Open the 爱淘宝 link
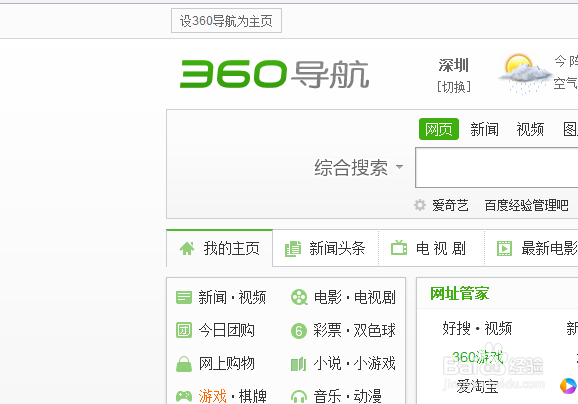The image size is (578, 404). click(477, 386)
